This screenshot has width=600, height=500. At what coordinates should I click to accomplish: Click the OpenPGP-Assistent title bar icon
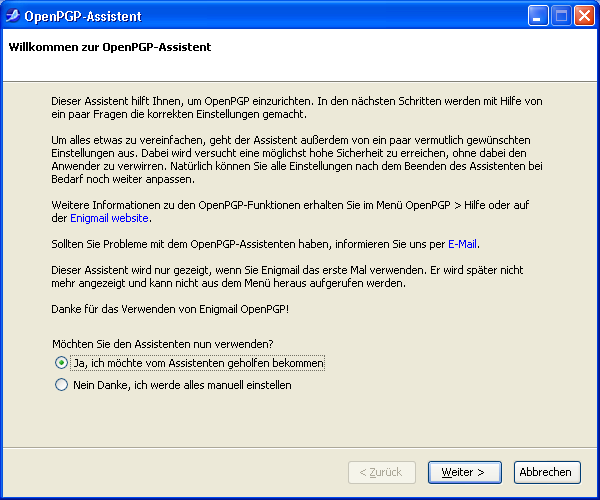(12, 16)
